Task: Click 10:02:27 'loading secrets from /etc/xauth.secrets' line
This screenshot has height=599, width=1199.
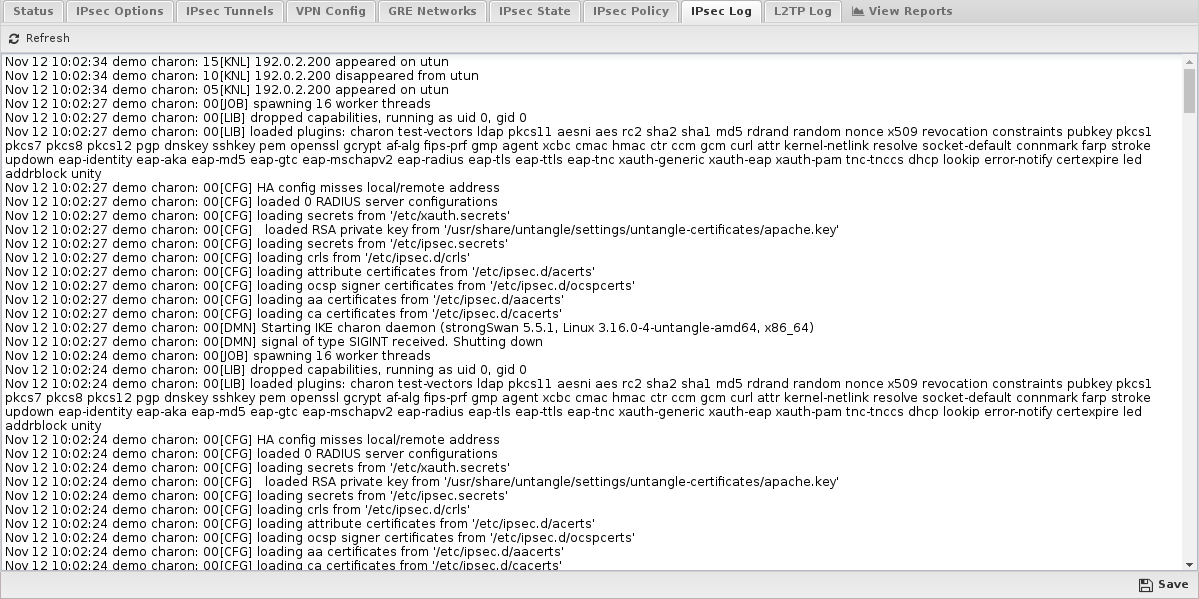Action: (x=258, y=216)
